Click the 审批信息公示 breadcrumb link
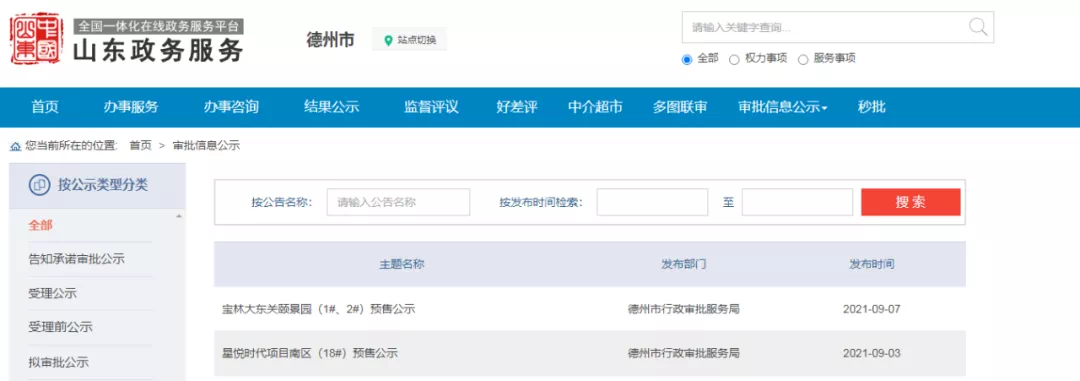The image size is (1080, 381). coord(206,146)
